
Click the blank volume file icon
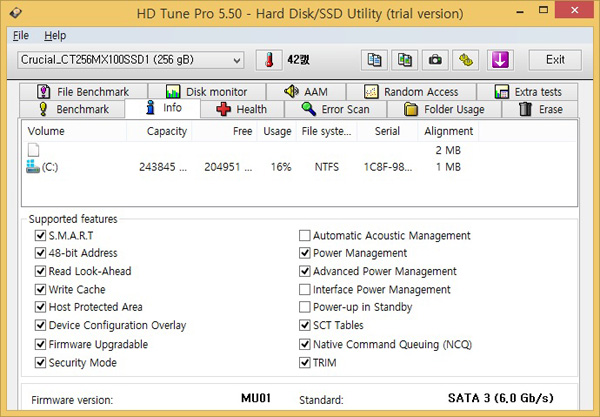33,150
